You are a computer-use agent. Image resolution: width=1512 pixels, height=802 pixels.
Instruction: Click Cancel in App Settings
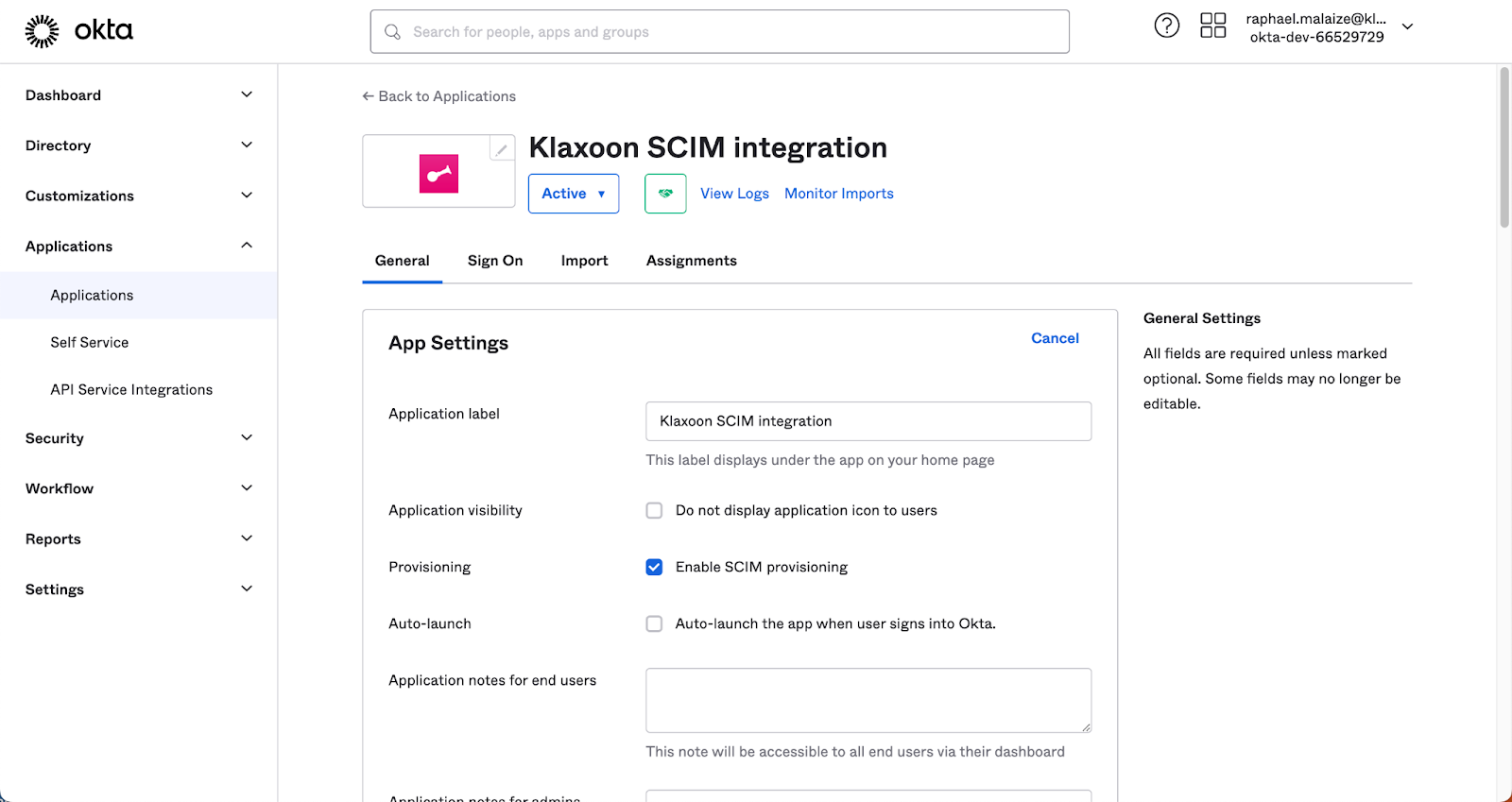[x=1055, y=338]
